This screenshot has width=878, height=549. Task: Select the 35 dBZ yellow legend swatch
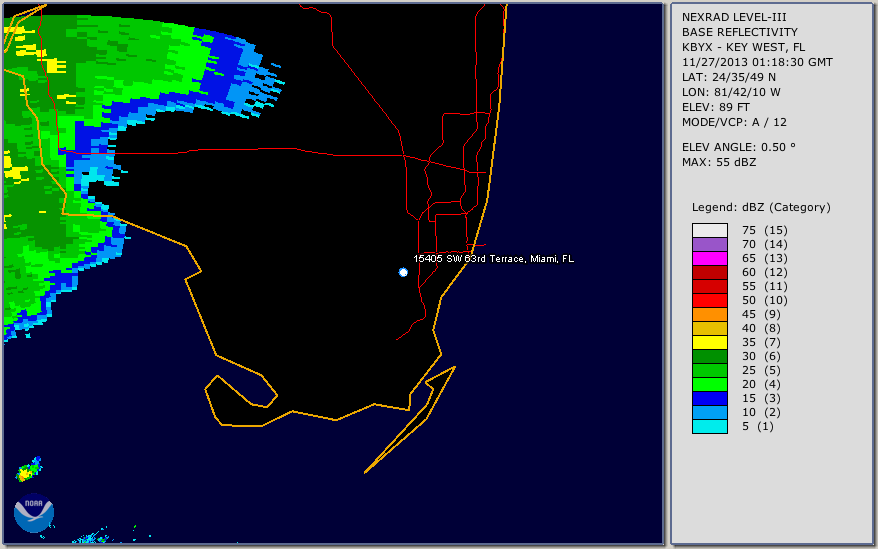click(710, 342)
